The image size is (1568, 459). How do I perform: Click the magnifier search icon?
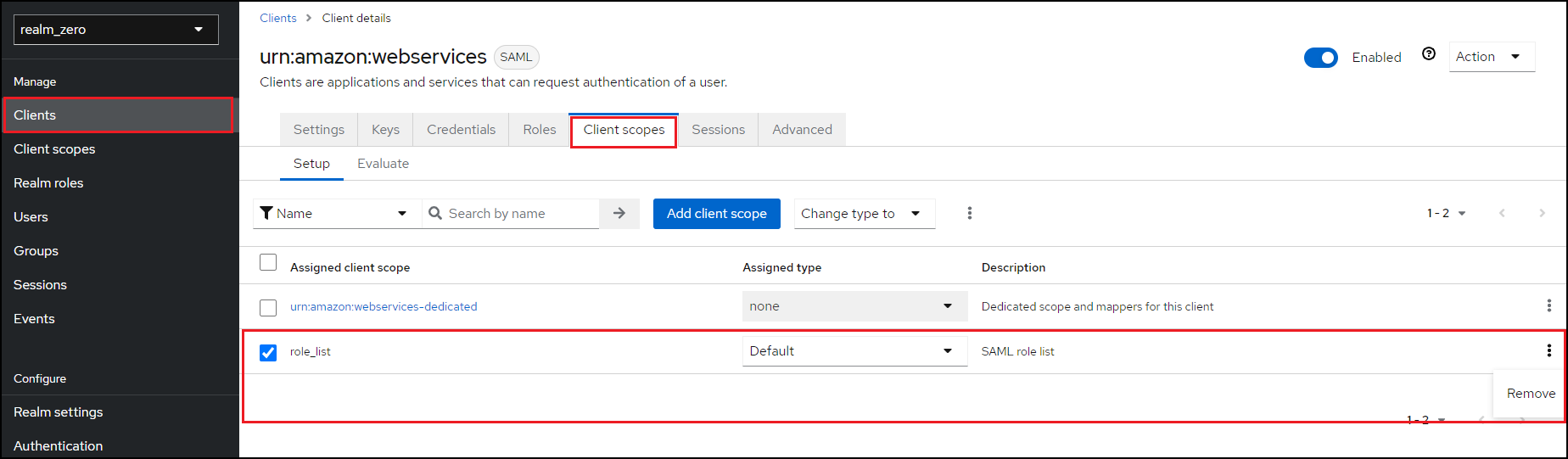(x=435, y=213)
